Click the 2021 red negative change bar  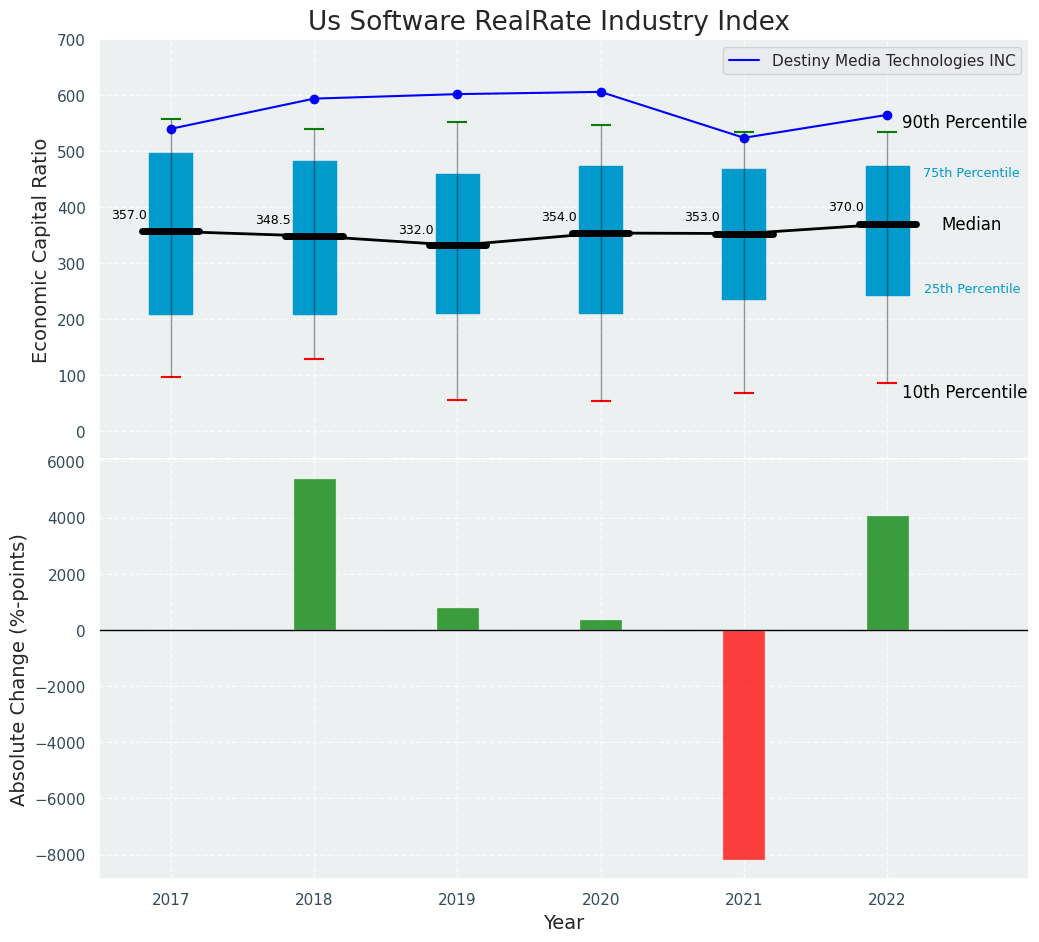pos(744,744)
